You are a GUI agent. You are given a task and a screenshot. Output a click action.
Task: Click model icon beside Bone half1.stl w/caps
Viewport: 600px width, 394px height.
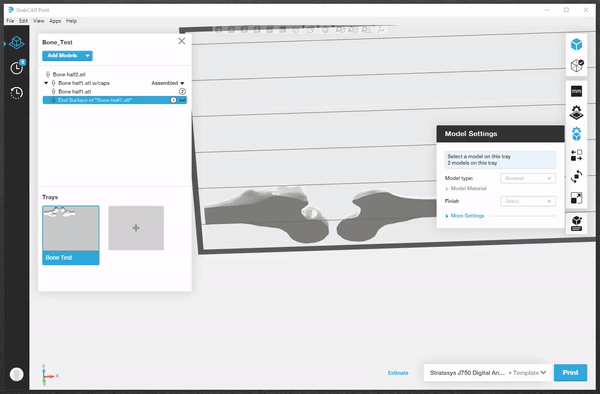pyautogui.click(x=54, y=83)
